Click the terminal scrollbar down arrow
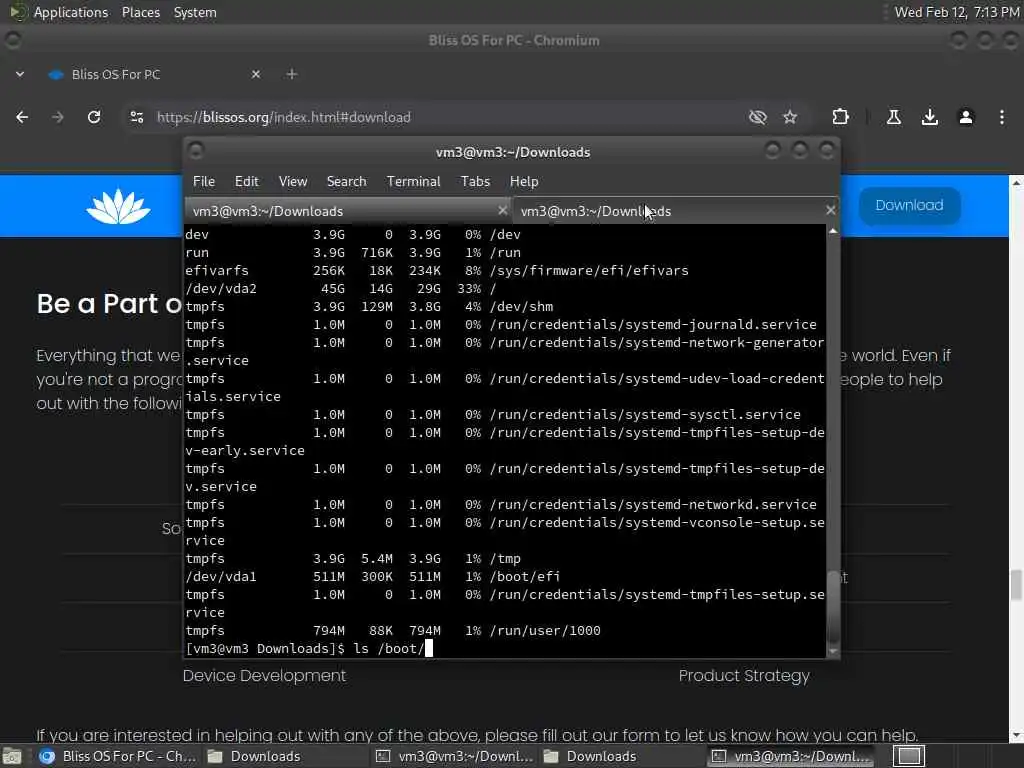Screen dimensions: 1024x768 (x=833, y=651)
